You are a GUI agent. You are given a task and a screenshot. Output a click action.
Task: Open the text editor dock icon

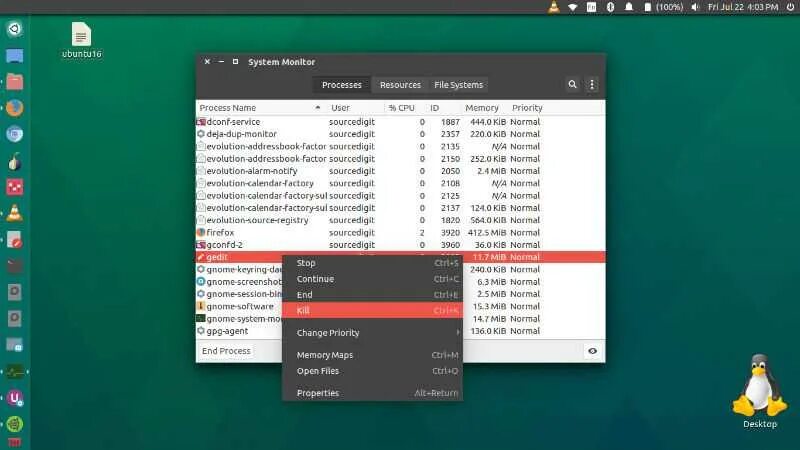coord(14,240)
